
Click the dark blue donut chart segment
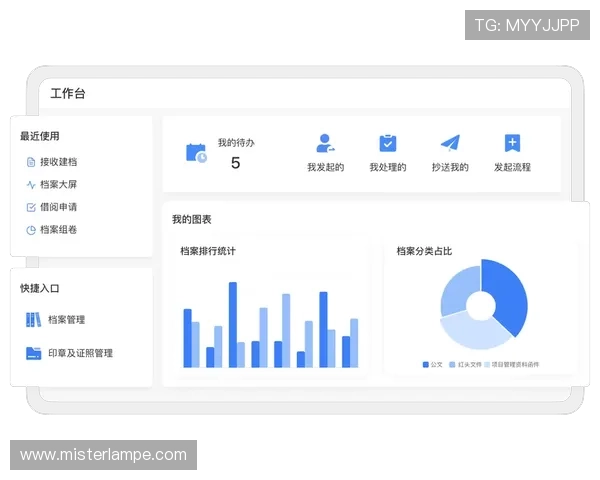[507, 297]
